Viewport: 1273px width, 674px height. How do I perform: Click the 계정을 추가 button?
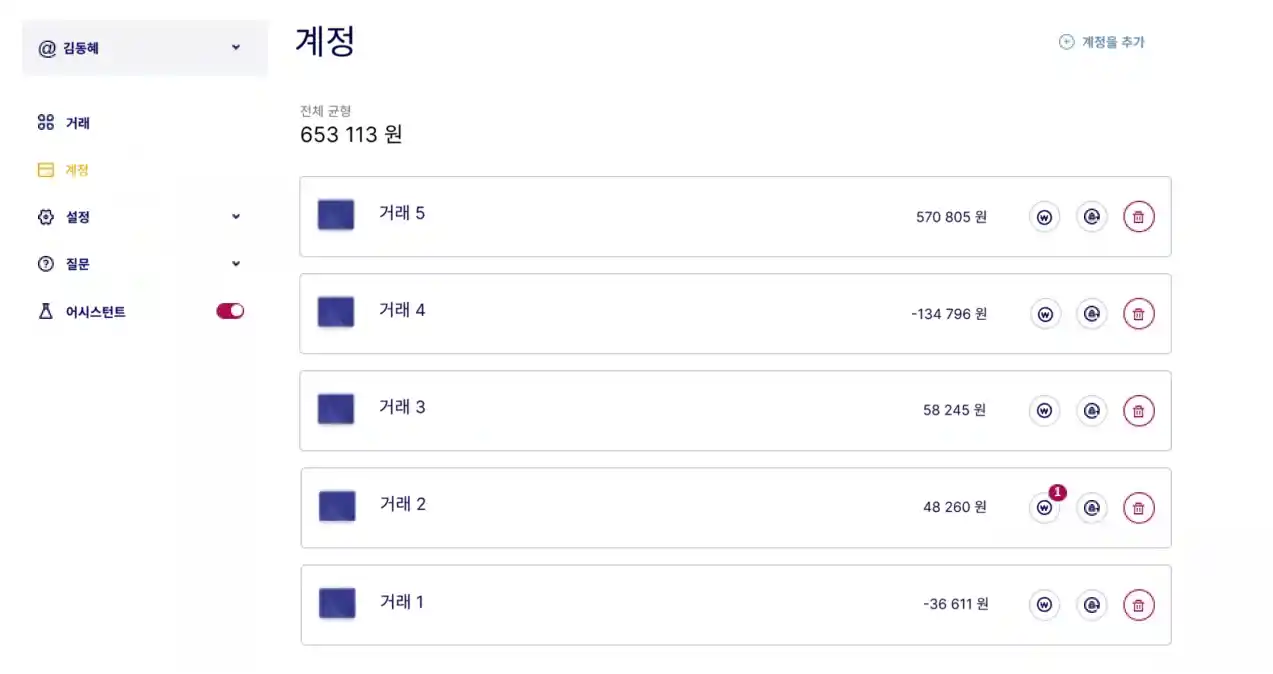point(1102,42)
